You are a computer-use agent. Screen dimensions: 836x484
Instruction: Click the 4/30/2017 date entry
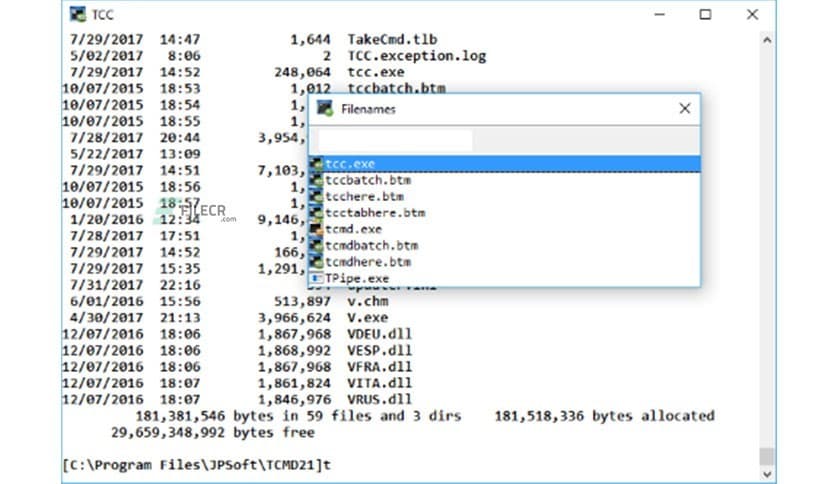[107, 318]
